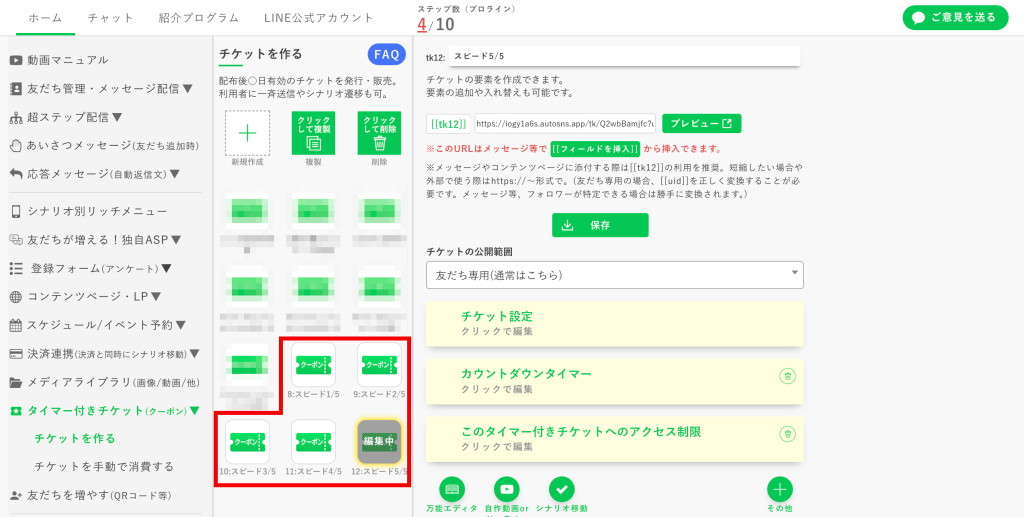The width and height of the screenshot is (1024, 517).
Task: Delete the アクセス制限 element via trash icon
Action: [x=788, y=433]
